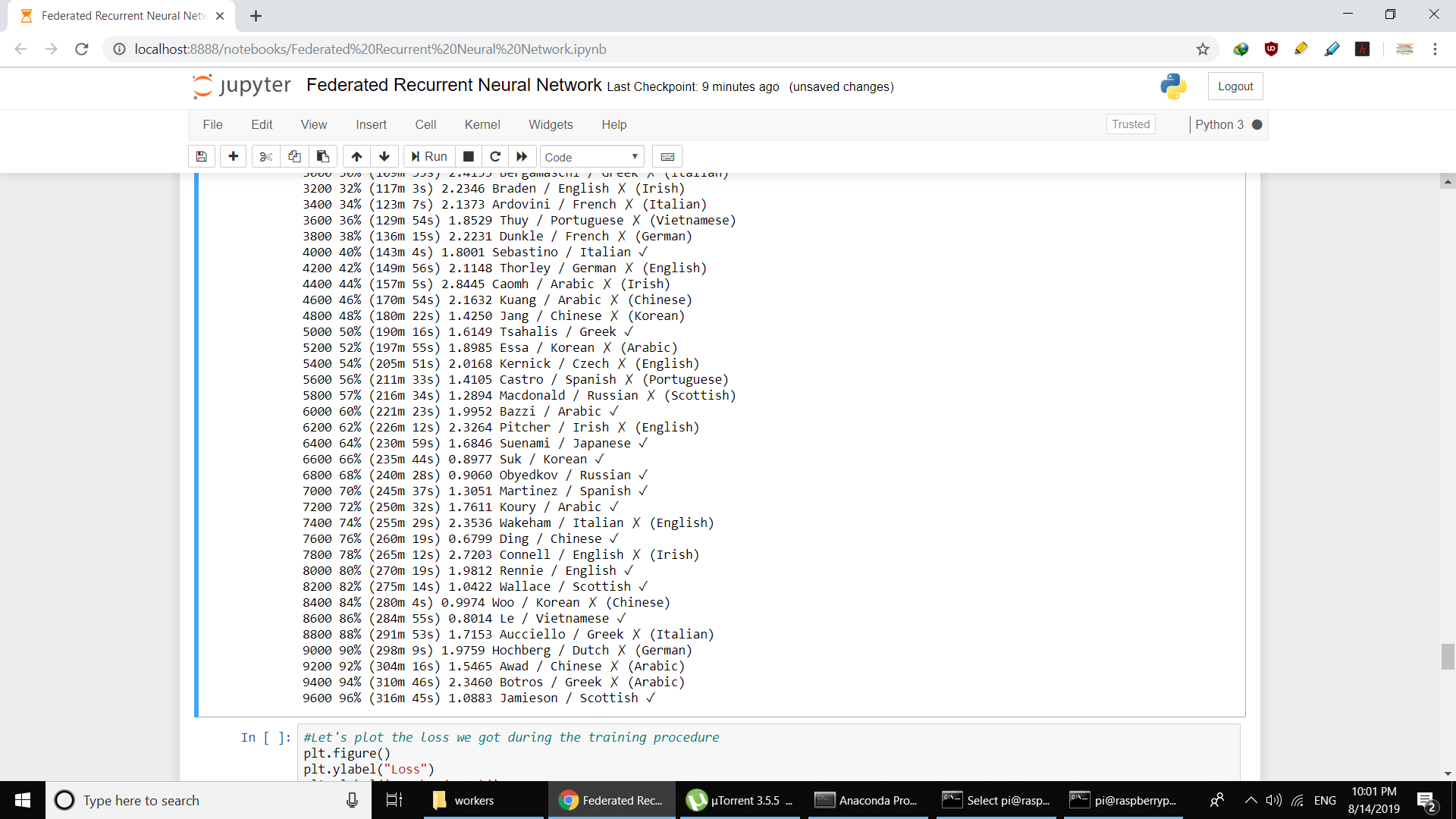Copy selected cells icon

click(294, 157)
